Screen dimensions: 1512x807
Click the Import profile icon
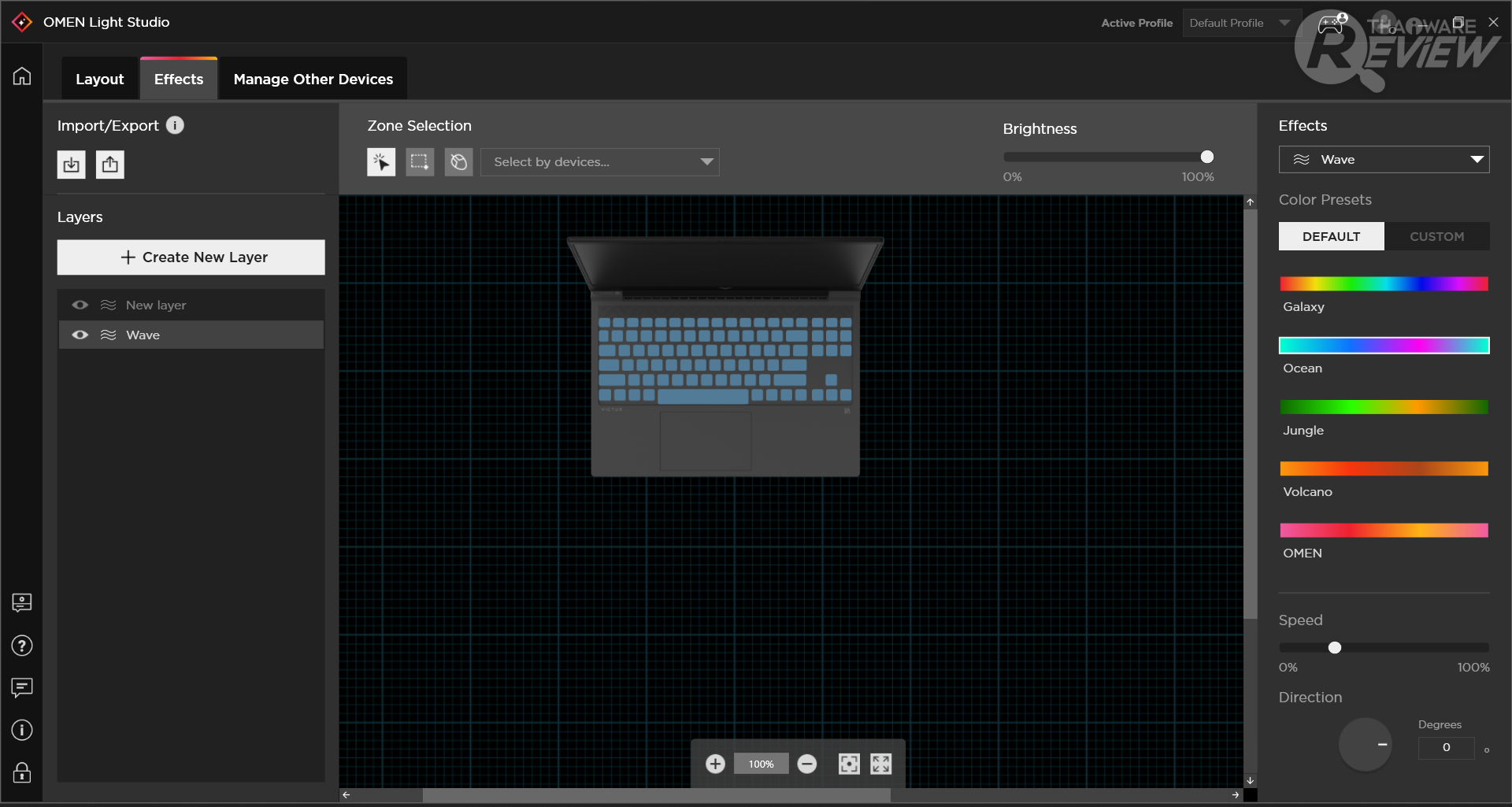(72, 165)
